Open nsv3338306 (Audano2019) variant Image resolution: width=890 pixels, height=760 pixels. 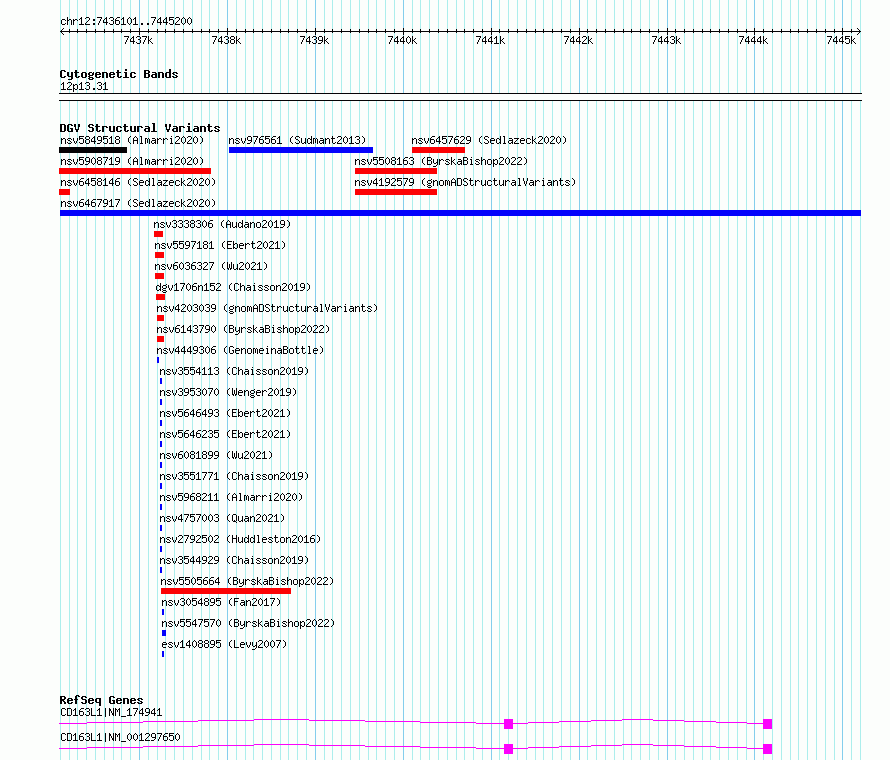[x=222, y=224]
